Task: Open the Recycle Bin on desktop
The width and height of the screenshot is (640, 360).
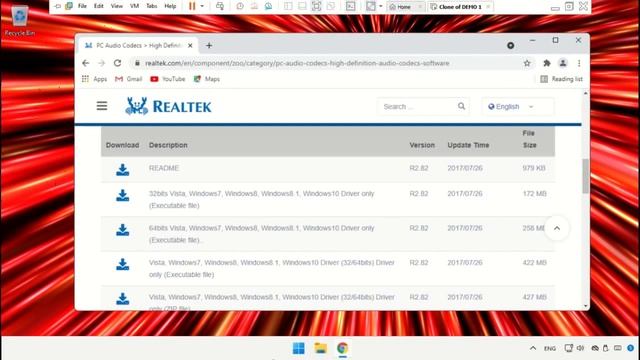Action: coord(19,20)
